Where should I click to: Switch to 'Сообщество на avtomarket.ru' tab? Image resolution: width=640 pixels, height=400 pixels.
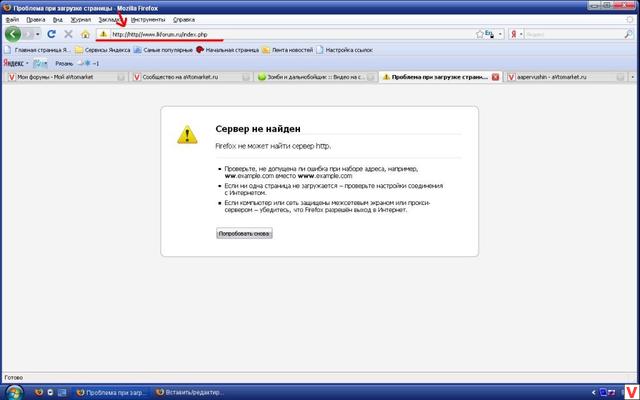pos(190,77)
